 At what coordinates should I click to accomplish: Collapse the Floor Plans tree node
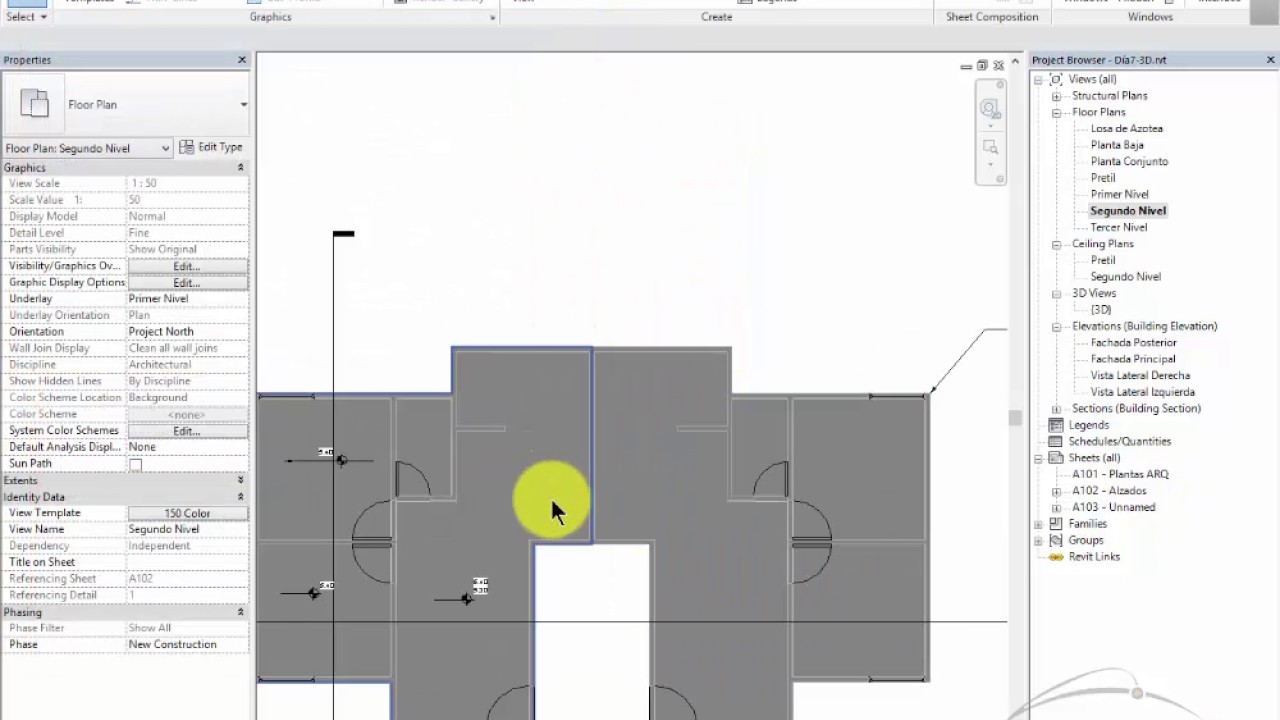(x=1056, y=113)
